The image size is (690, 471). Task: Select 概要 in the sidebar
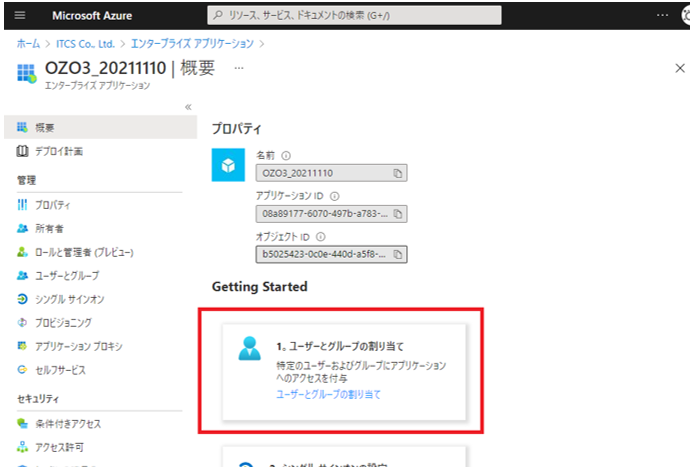[100, 127]
